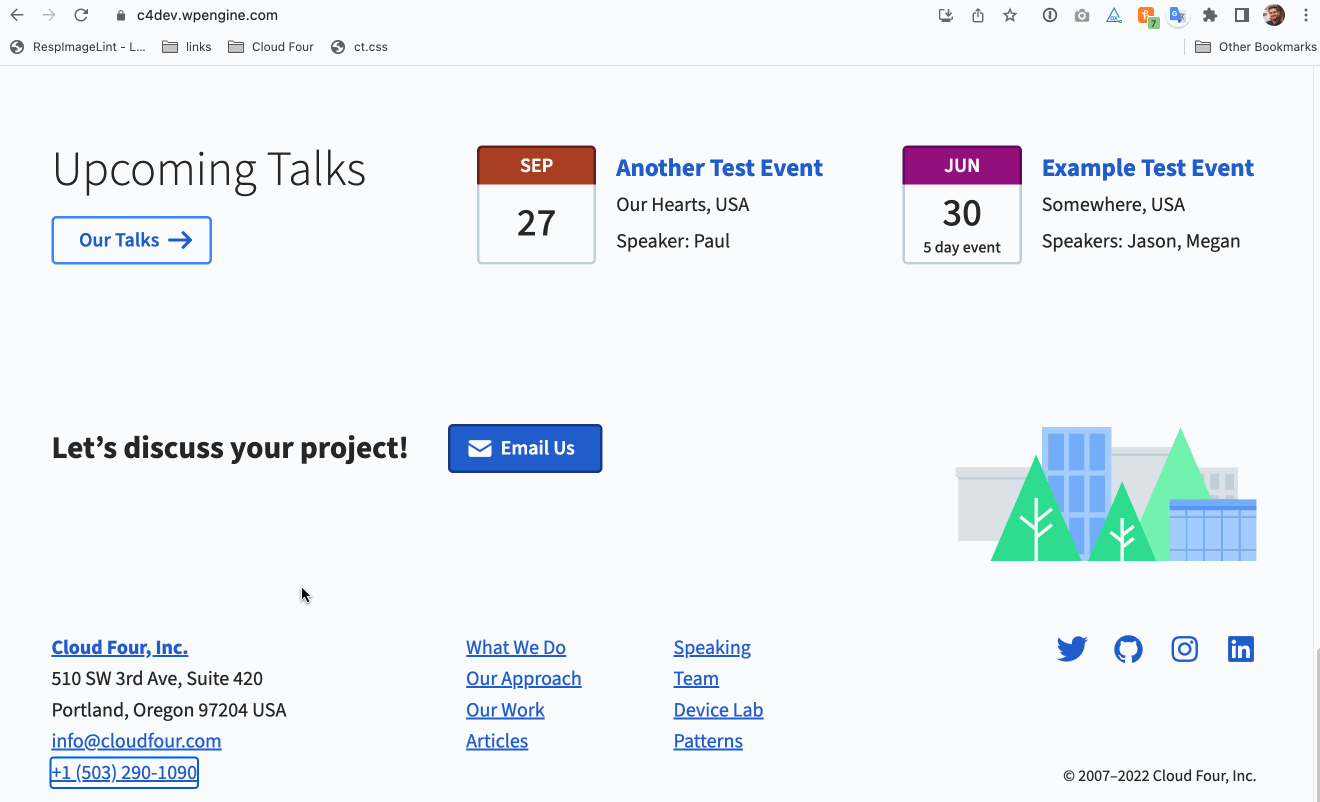Open the Articles footer link

(497, 741)
